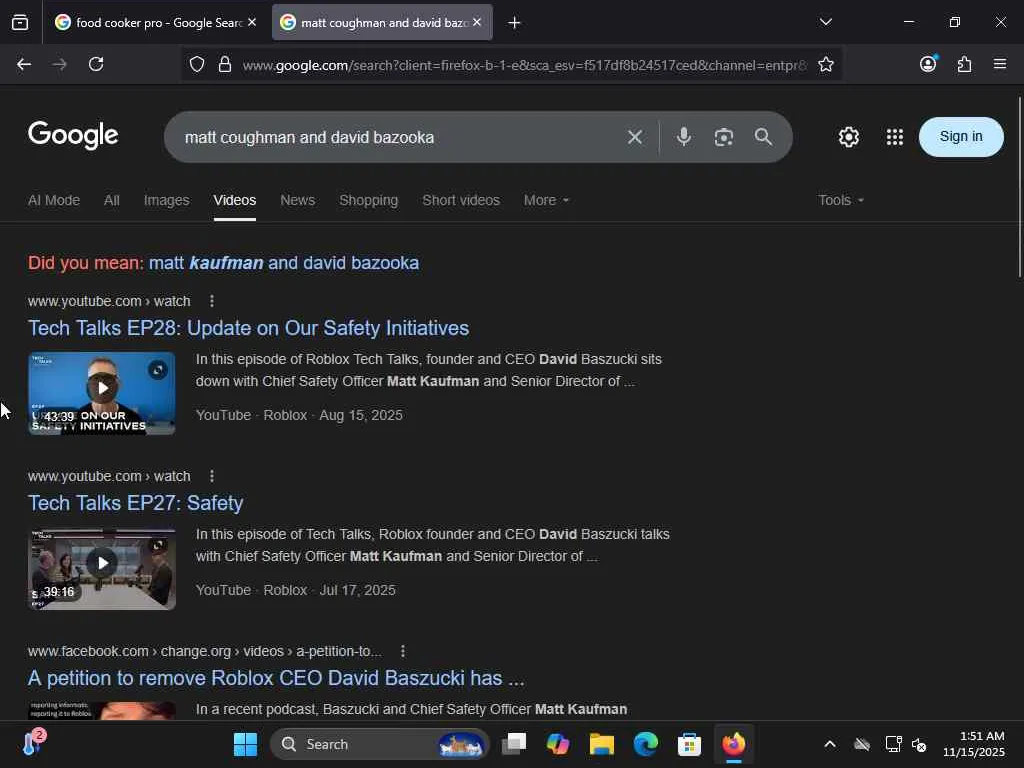Open options for Tech Talks EP27 result
The height and width of the screenshot is (768, 1024).
[x=212, y=476]
